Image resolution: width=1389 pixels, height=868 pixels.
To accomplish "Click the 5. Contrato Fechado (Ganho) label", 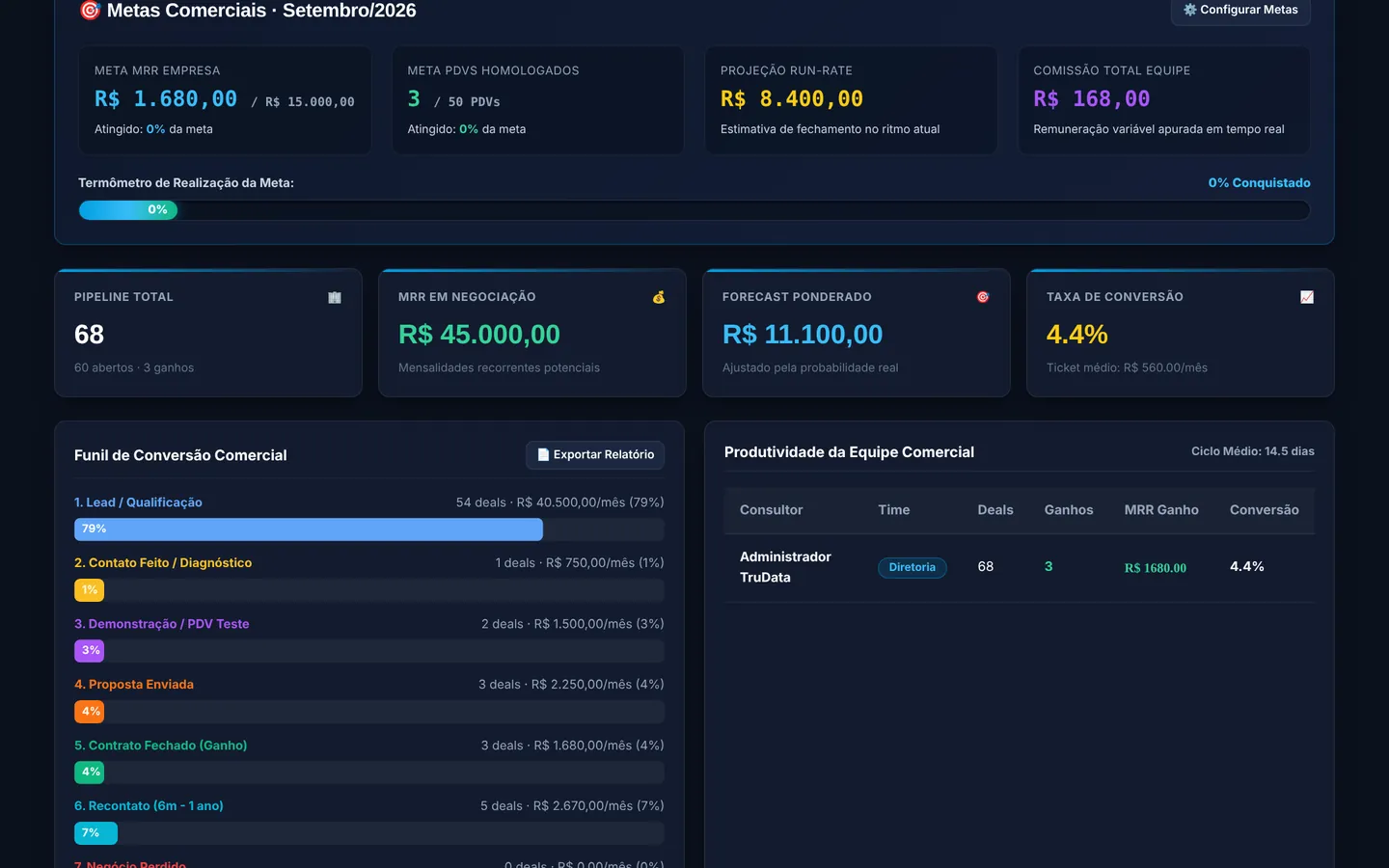I will coord(161,746).
